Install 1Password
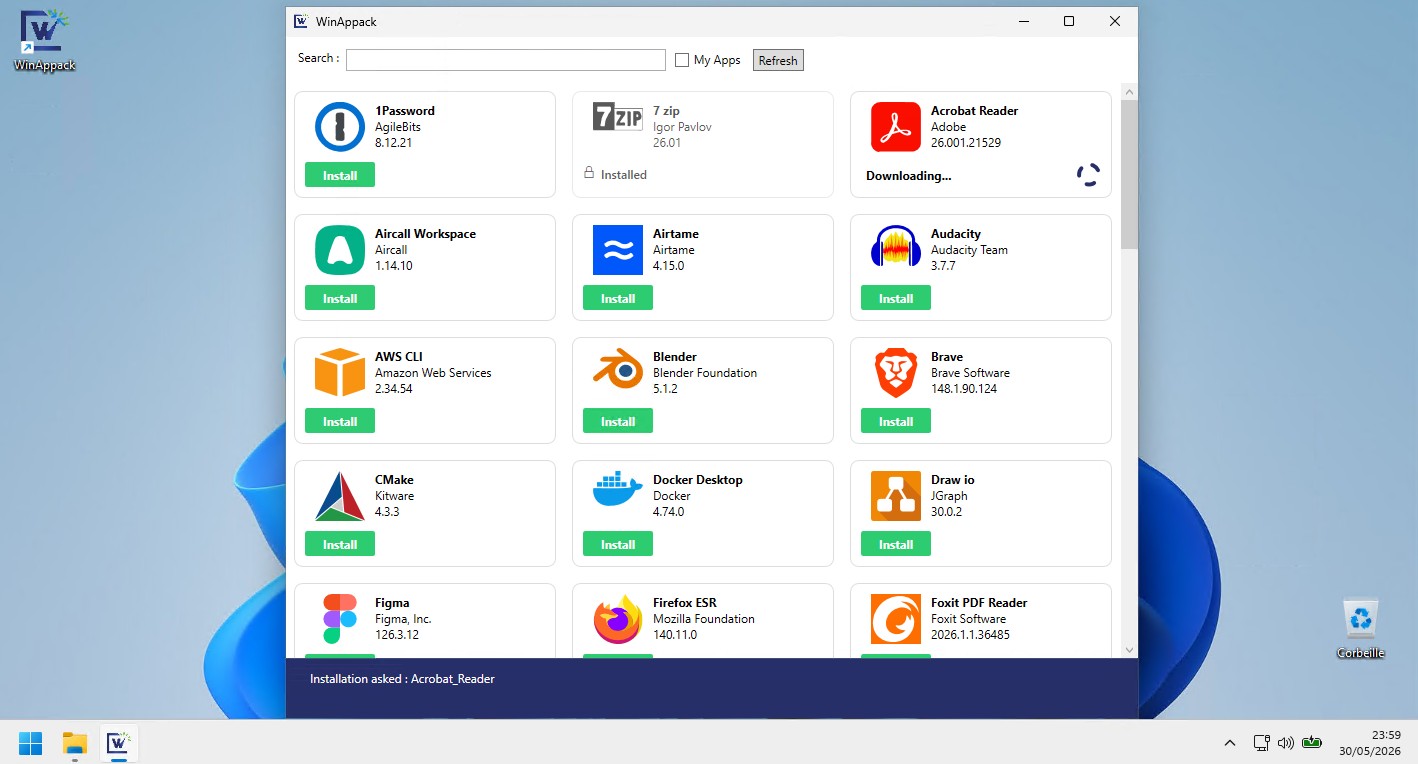 [x=340, y=175]
